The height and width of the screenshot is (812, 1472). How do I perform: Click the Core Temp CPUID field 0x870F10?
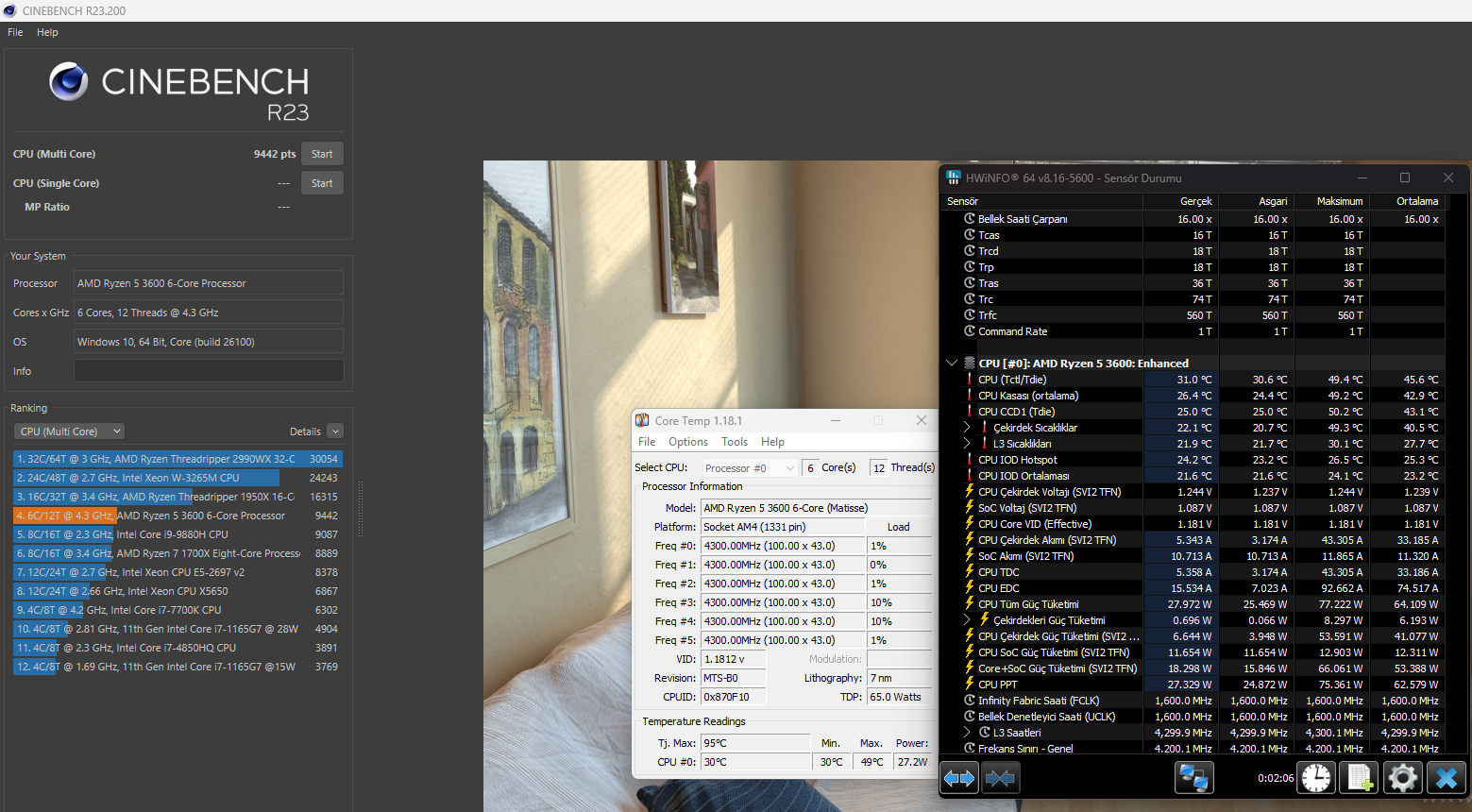(733, 697)
